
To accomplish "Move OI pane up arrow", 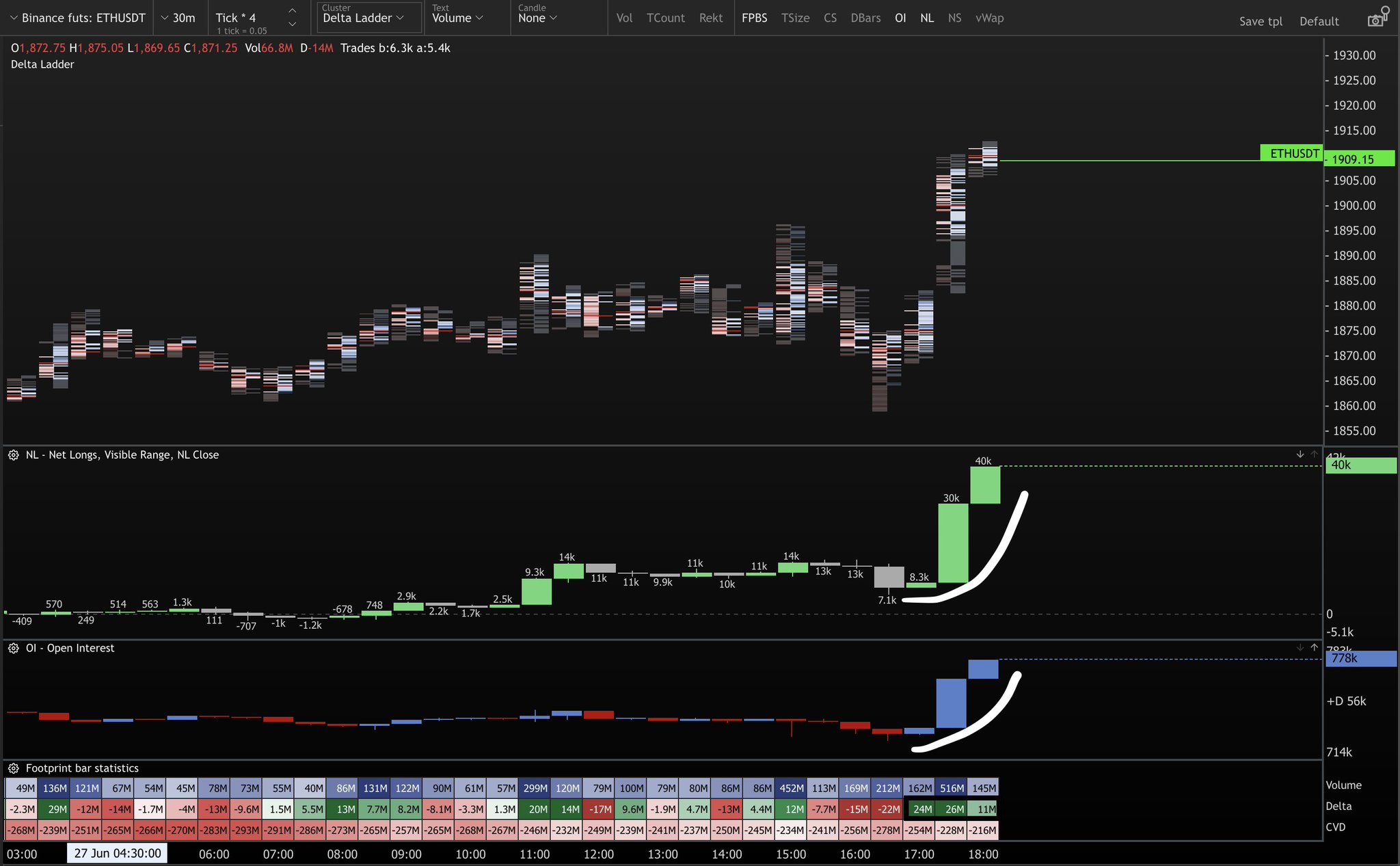I will 1314,647.
